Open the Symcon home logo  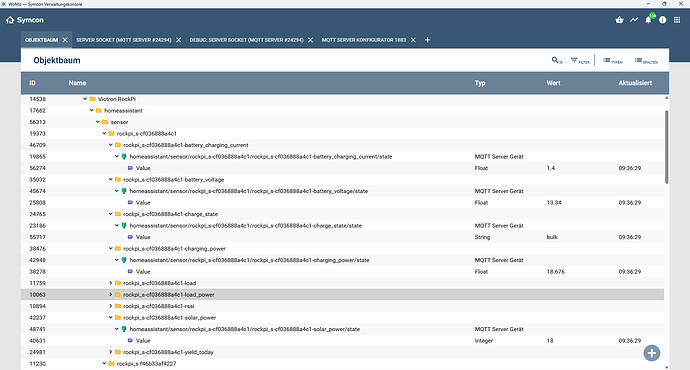(x=24, y=20)
